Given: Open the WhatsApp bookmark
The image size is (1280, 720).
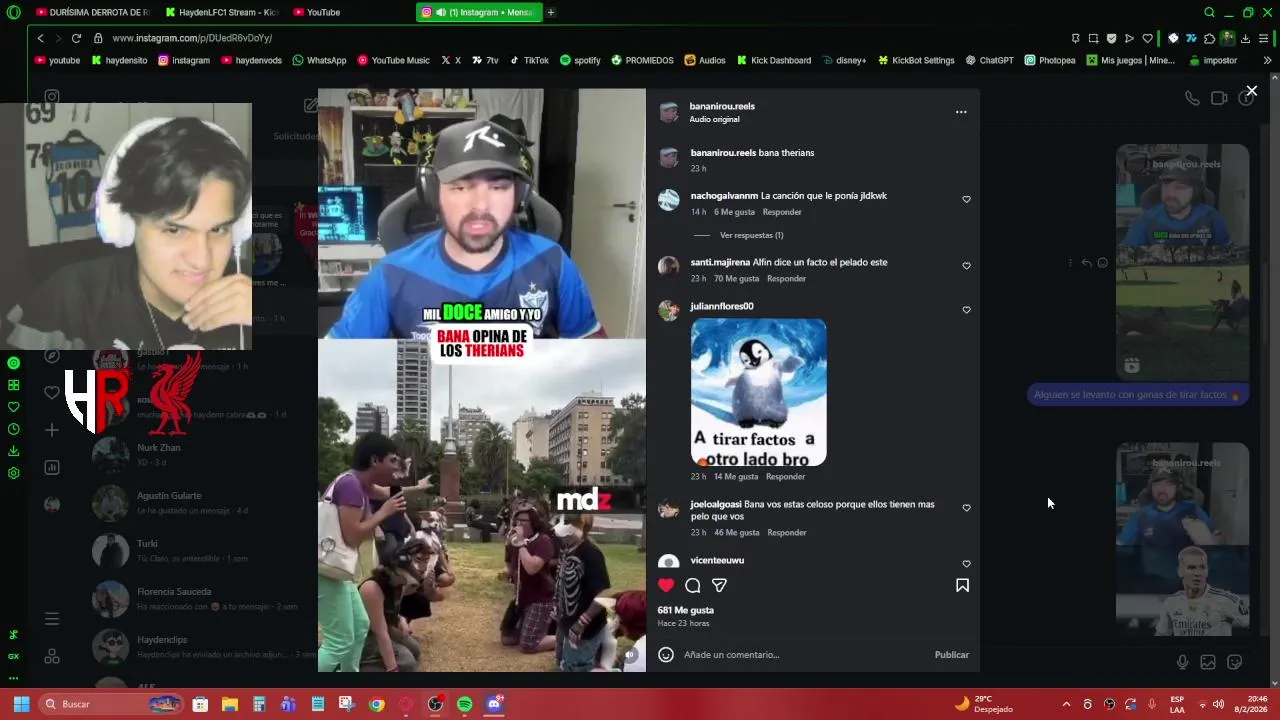Looking at the screenshot, I should point(319,60).
